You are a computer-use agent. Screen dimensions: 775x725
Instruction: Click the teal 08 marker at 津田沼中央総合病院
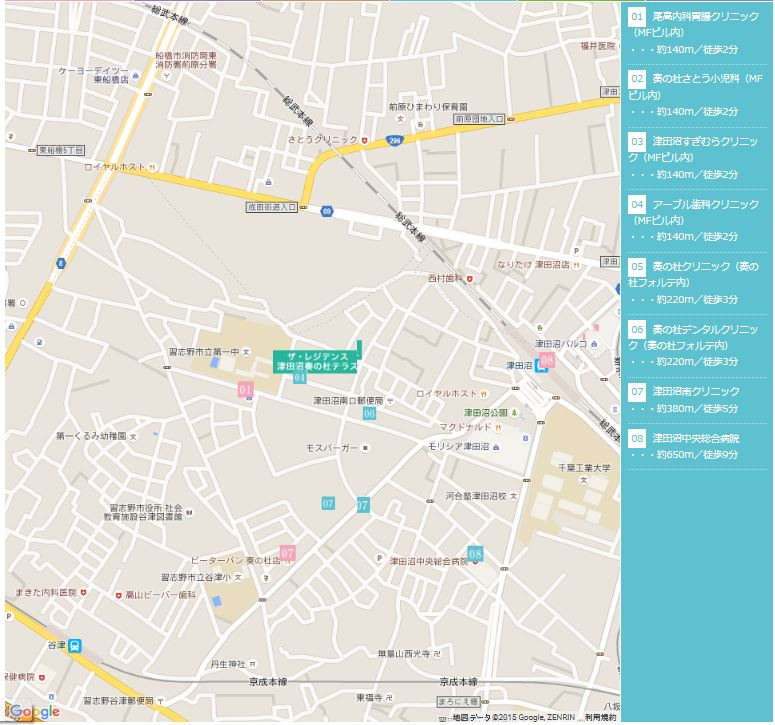tap(475, 553)
